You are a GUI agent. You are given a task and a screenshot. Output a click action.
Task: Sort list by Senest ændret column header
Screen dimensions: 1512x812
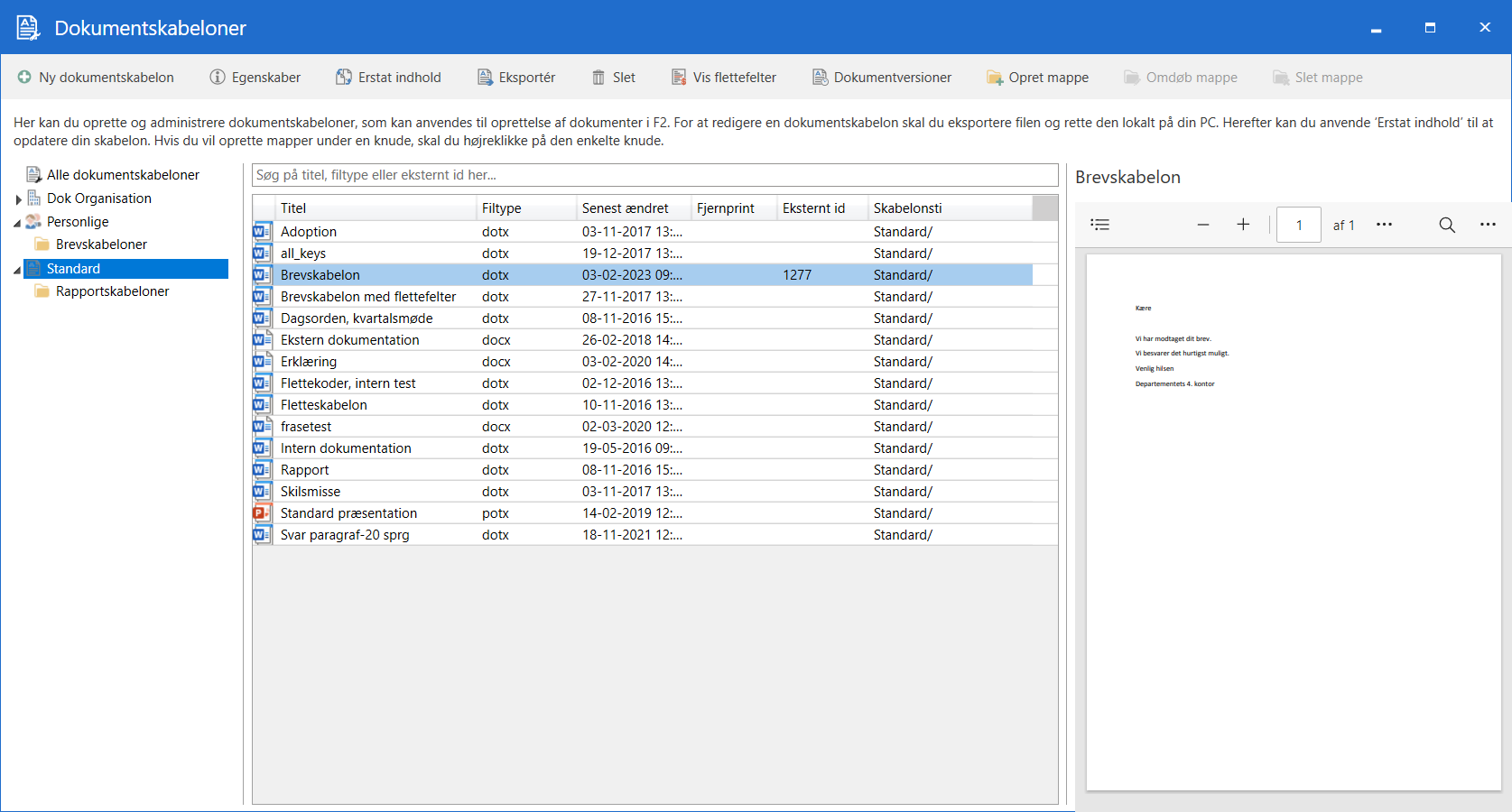coord(626,208)
